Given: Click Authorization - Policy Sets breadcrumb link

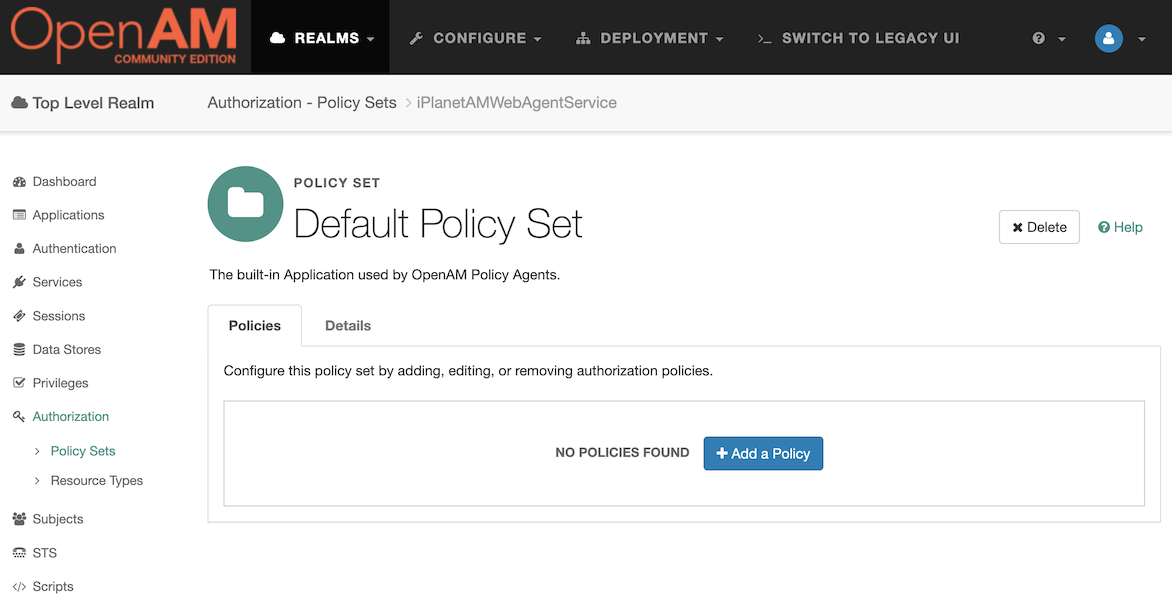Looking at the screenshot, I should pyautogui.click(x=302, y=102).
